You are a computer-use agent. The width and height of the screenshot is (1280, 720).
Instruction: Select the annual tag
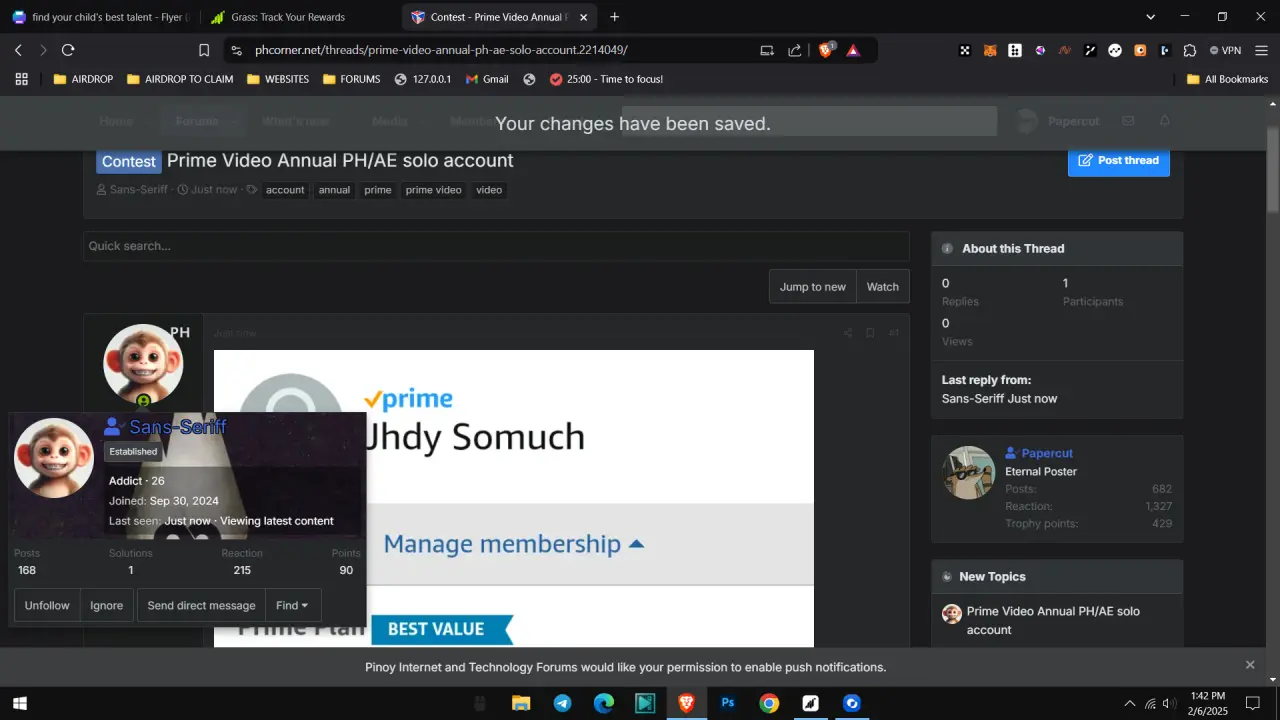(x=334, y=190)
